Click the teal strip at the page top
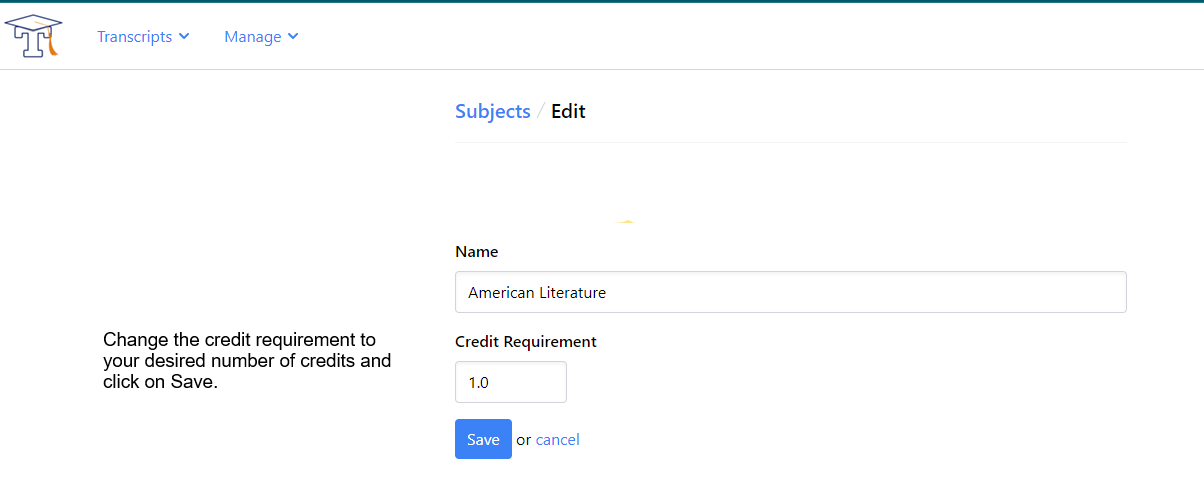 pyautogui.click(x=602, y=1)
